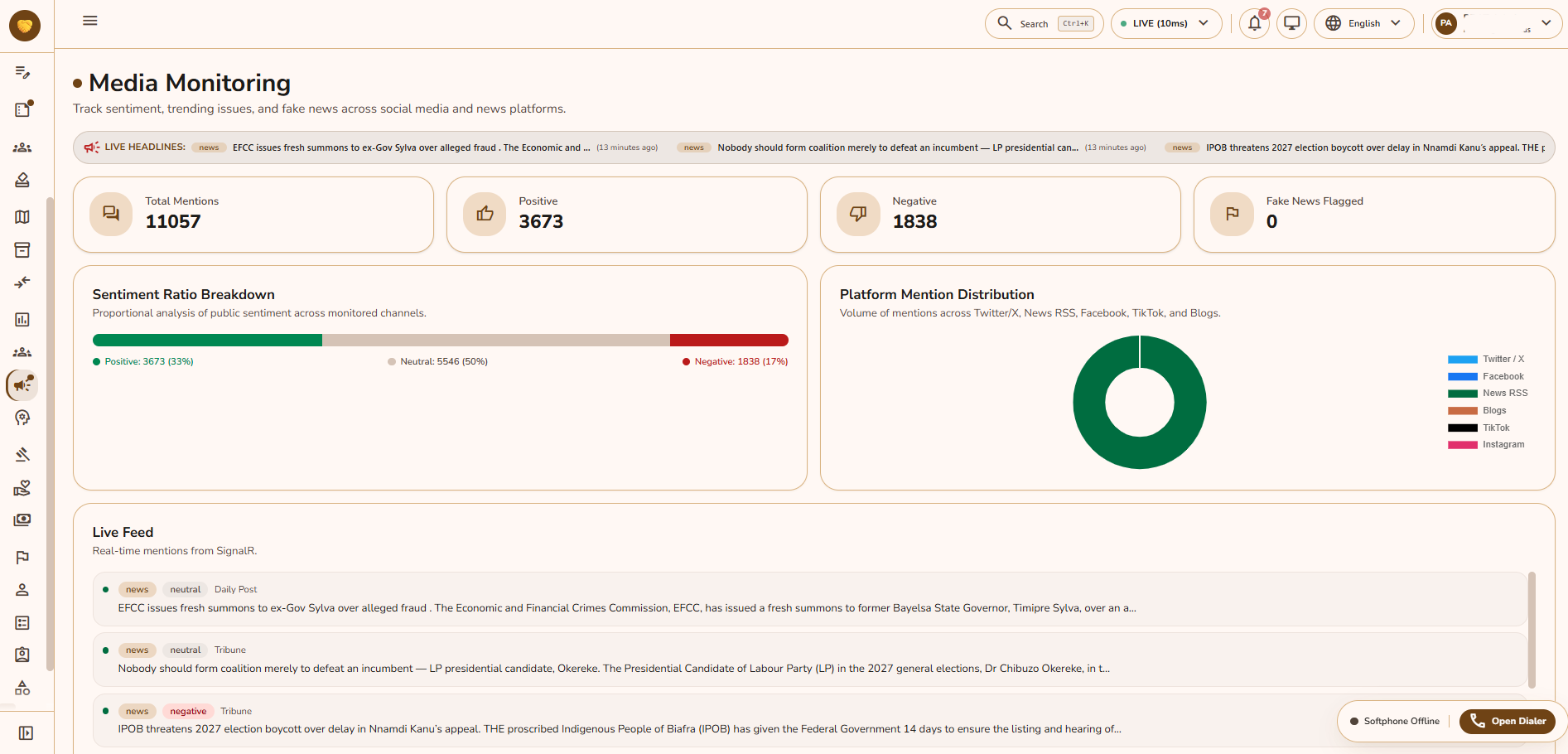This screenshot has width=1568, height=754.
Task: Open the LIVE (10ms) dropdown
Action: tap(1166, 23)
